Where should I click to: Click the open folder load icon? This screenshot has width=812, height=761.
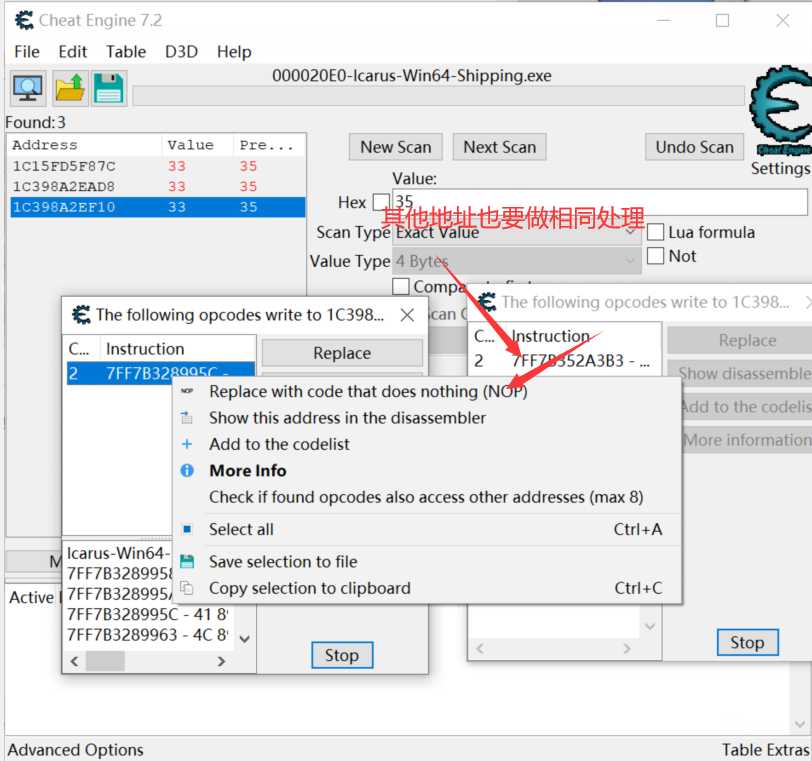click(x=69, y=88)
